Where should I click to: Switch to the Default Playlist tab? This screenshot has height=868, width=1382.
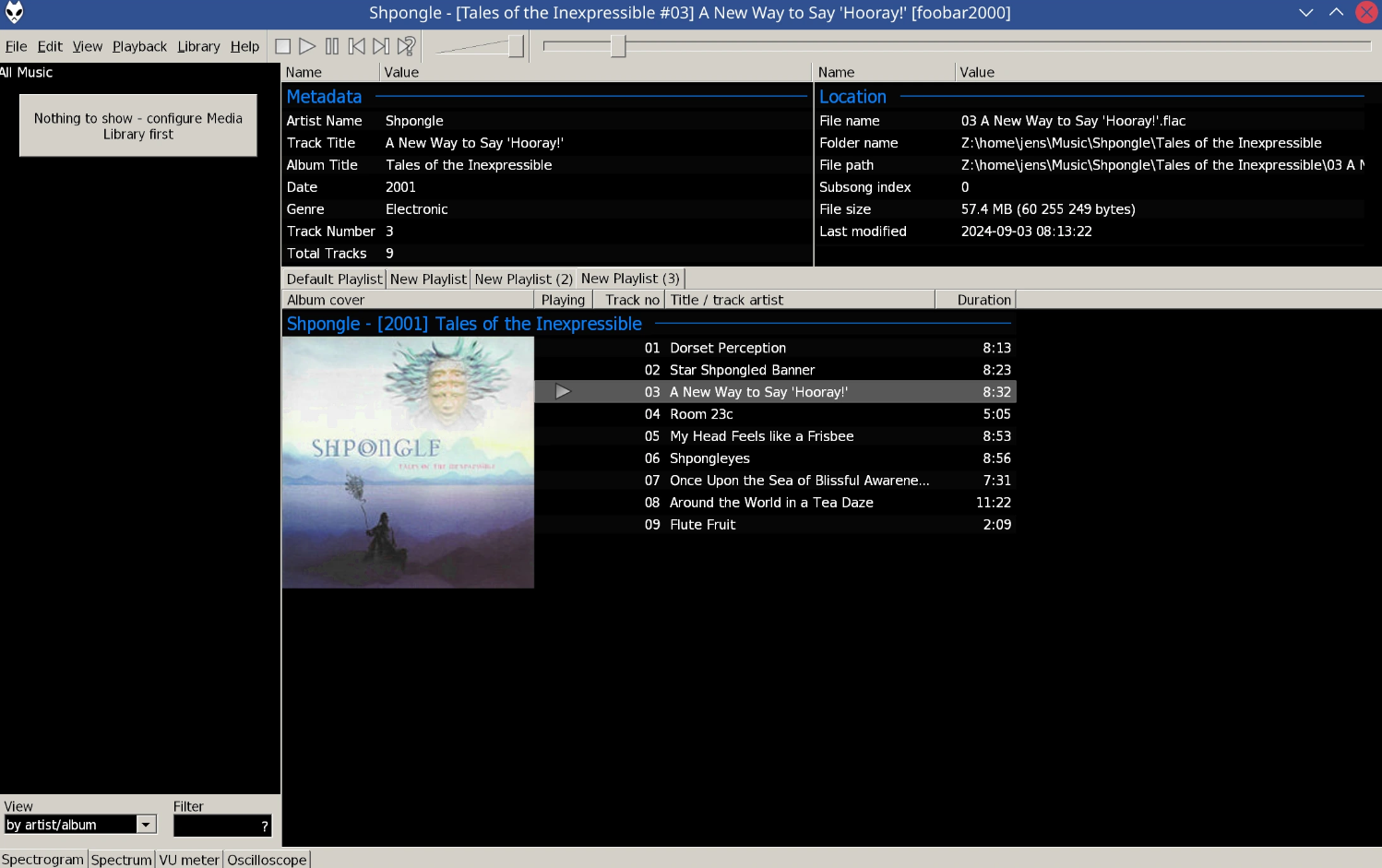[x=334, y=279]
